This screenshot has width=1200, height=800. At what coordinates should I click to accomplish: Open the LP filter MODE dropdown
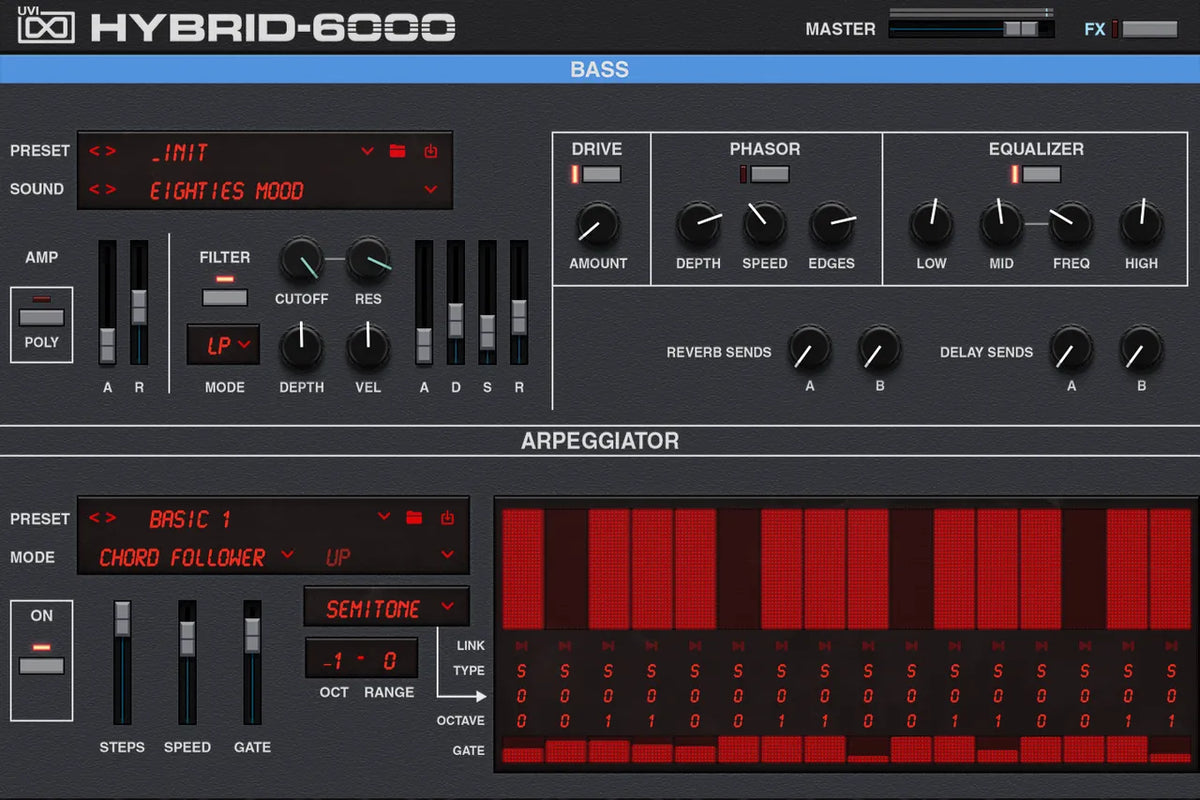[222, 344]
